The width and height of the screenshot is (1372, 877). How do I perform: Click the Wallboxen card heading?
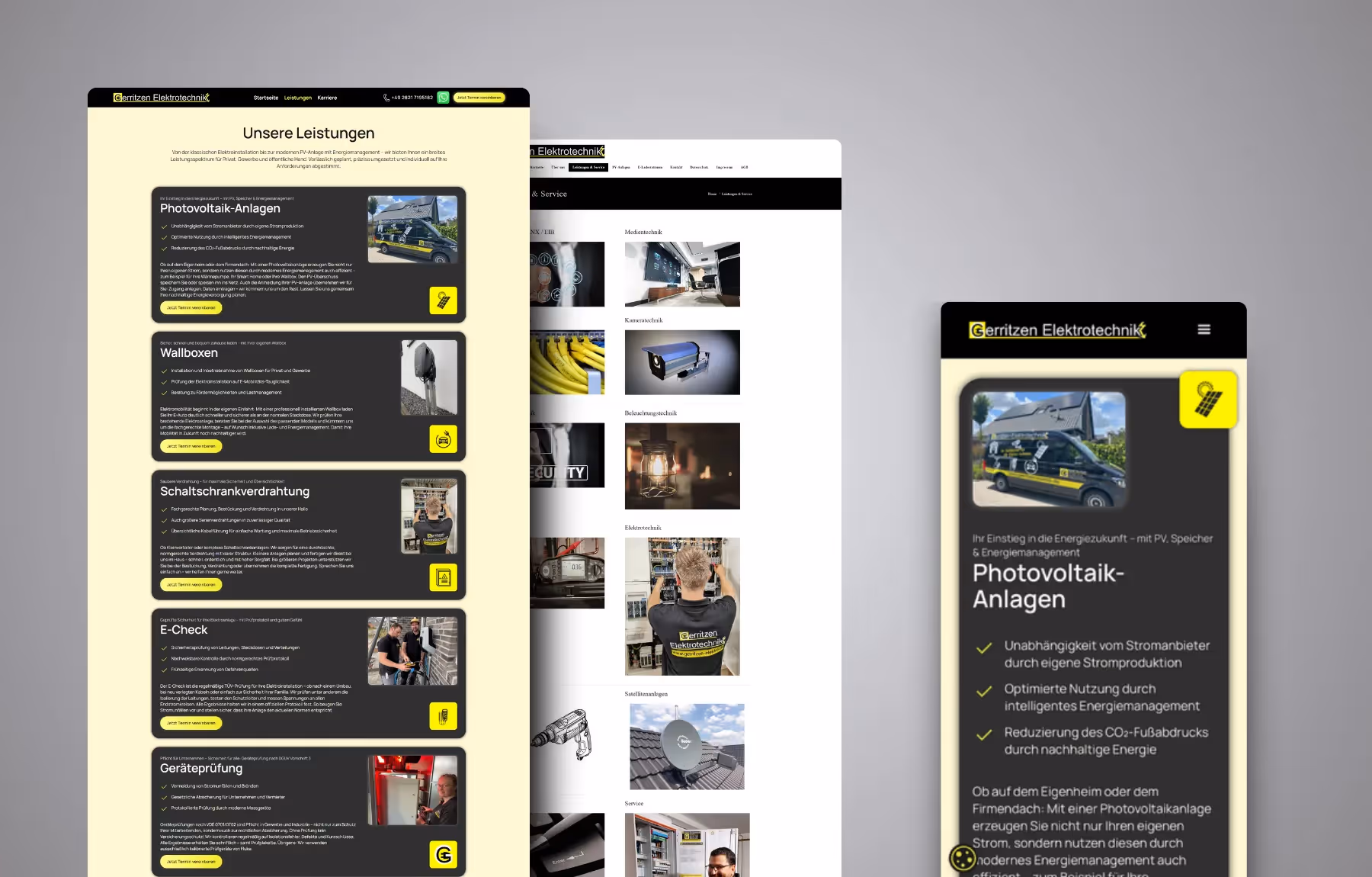pos(189,353)
